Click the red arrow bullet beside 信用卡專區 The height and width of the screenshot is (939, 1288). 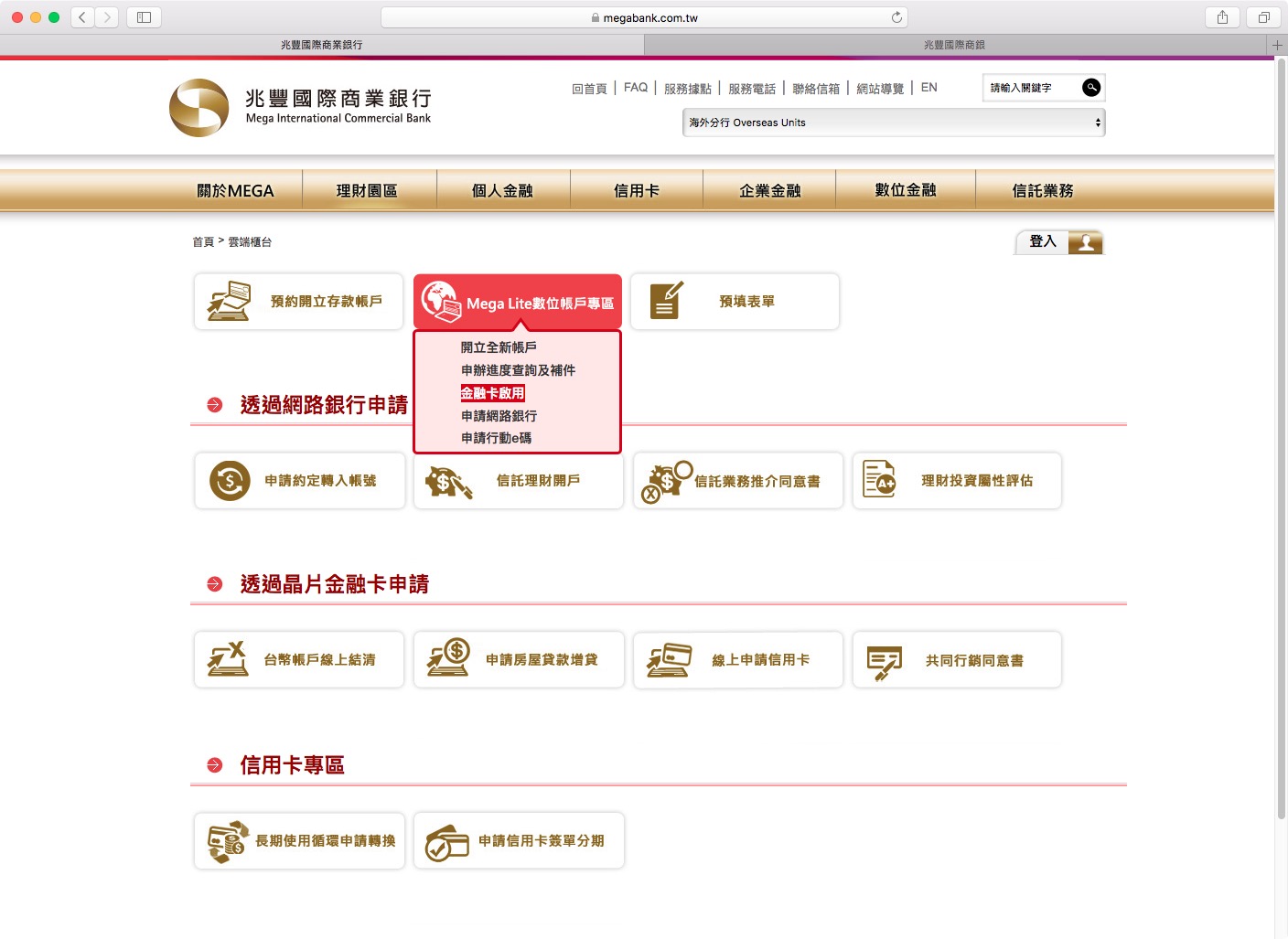[215, 765]
